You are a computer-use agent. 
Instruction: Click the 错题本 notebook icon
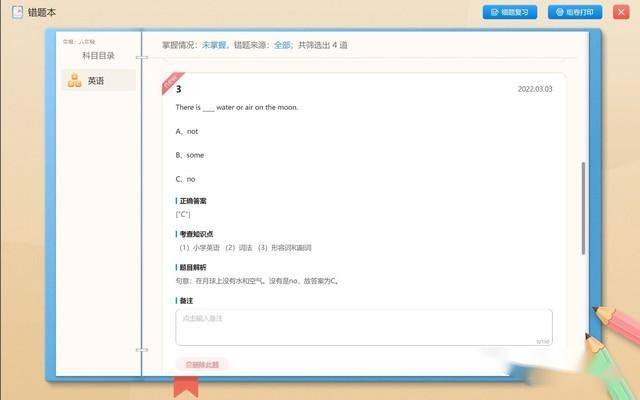(17, 12)
